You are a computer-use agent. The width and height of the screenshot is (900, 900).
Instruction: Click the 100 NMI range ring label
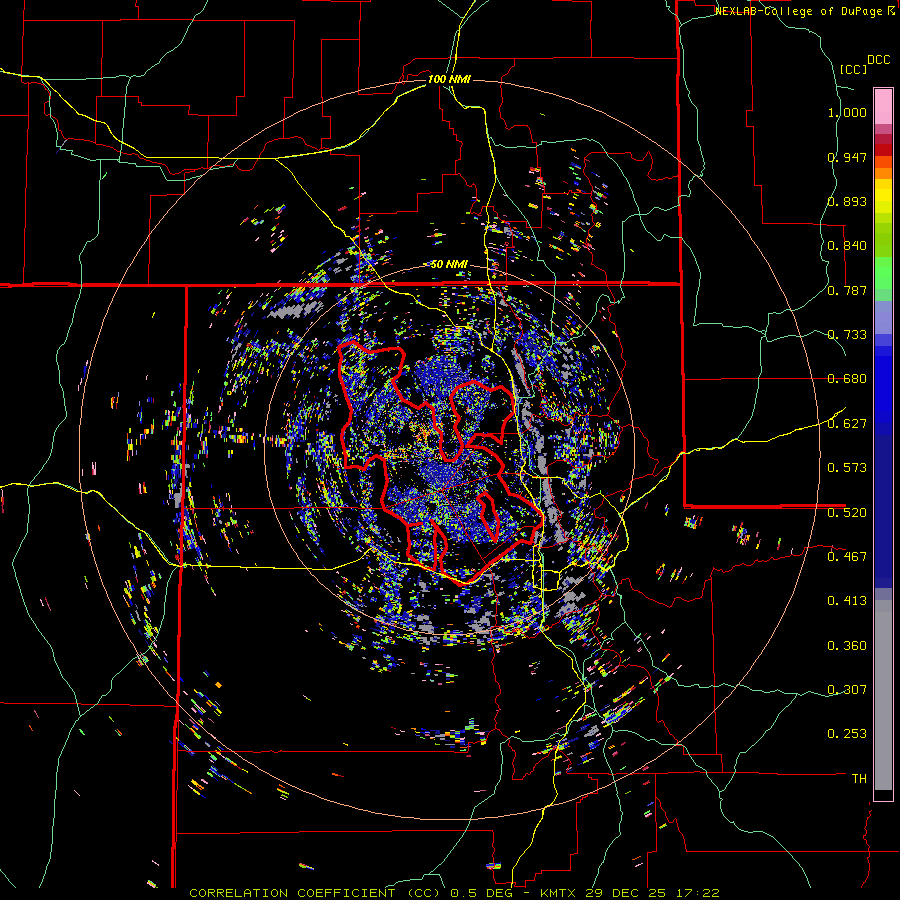click(x=449, y=79)
